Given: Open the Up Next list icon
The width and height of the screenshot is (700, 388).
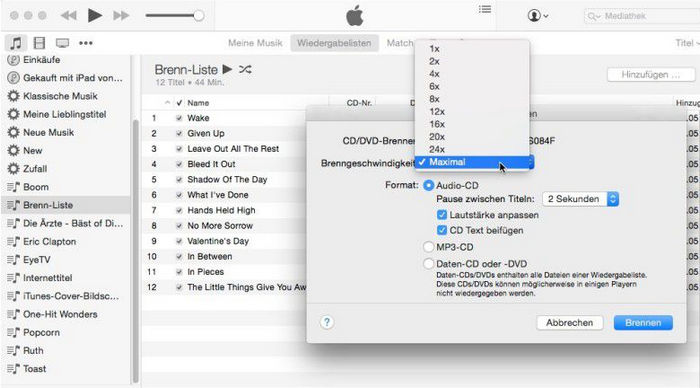Looking at the screenshot, I should (x=485, y=9).
